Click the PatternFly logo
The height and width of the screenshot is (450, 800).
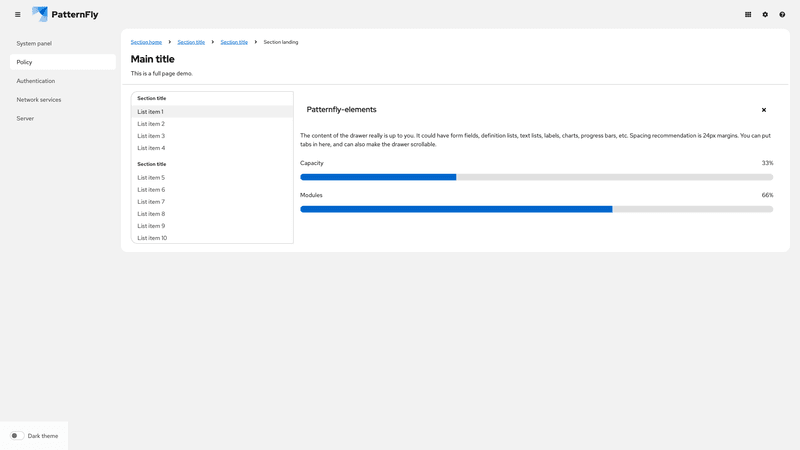coord(65,15)
